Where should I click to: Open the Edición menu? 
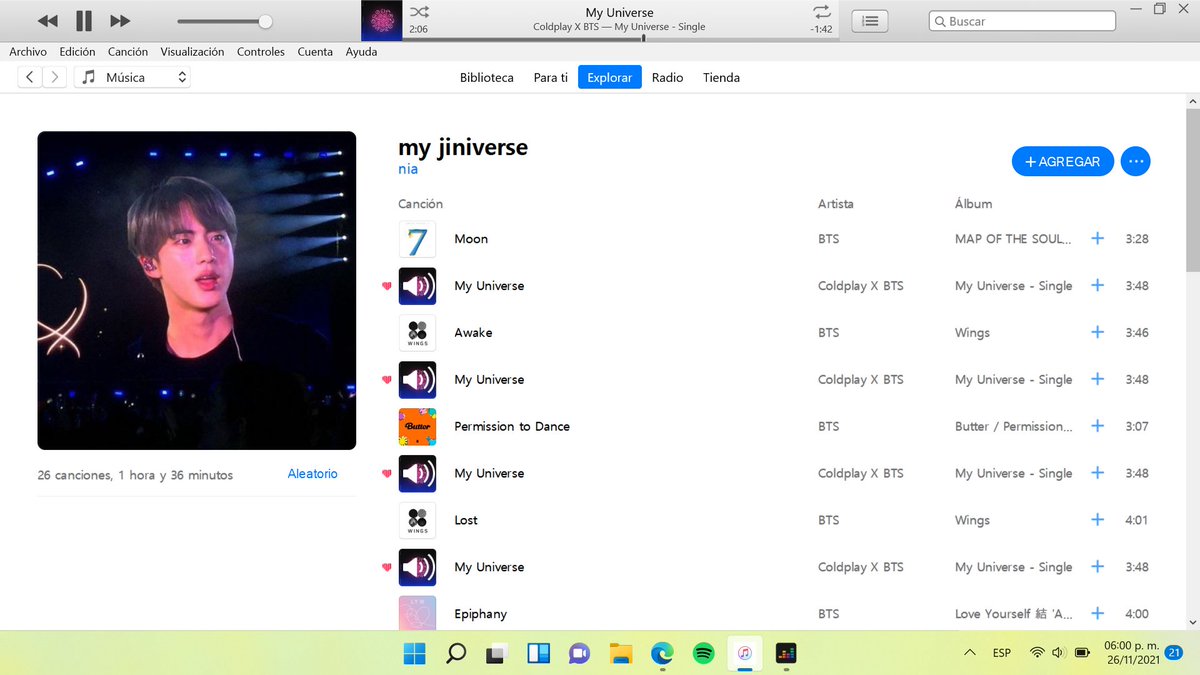tap(77, 52)
